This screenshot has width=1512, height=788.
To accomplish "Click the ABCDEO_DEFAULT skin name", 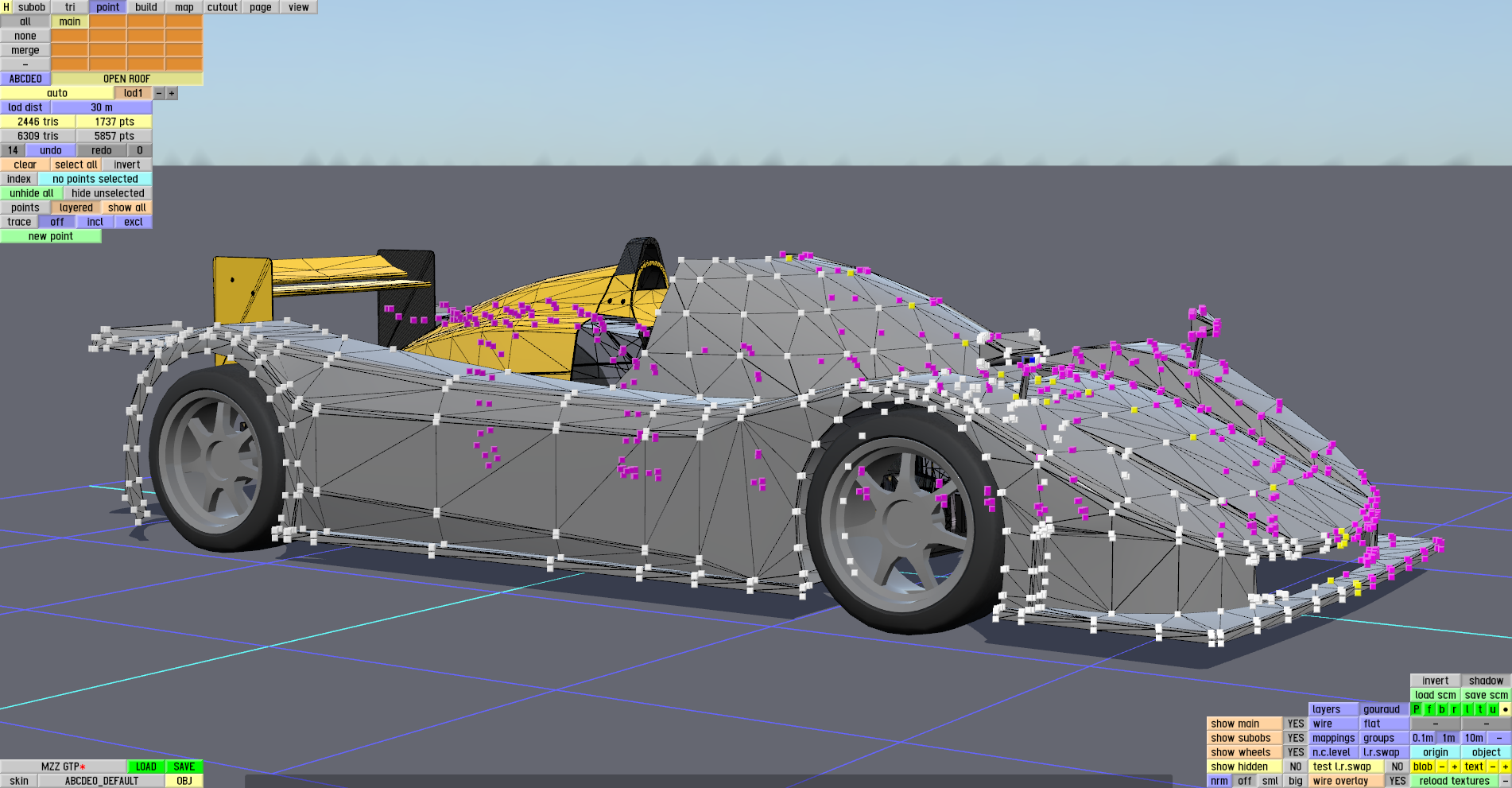I will click(102, 781).
